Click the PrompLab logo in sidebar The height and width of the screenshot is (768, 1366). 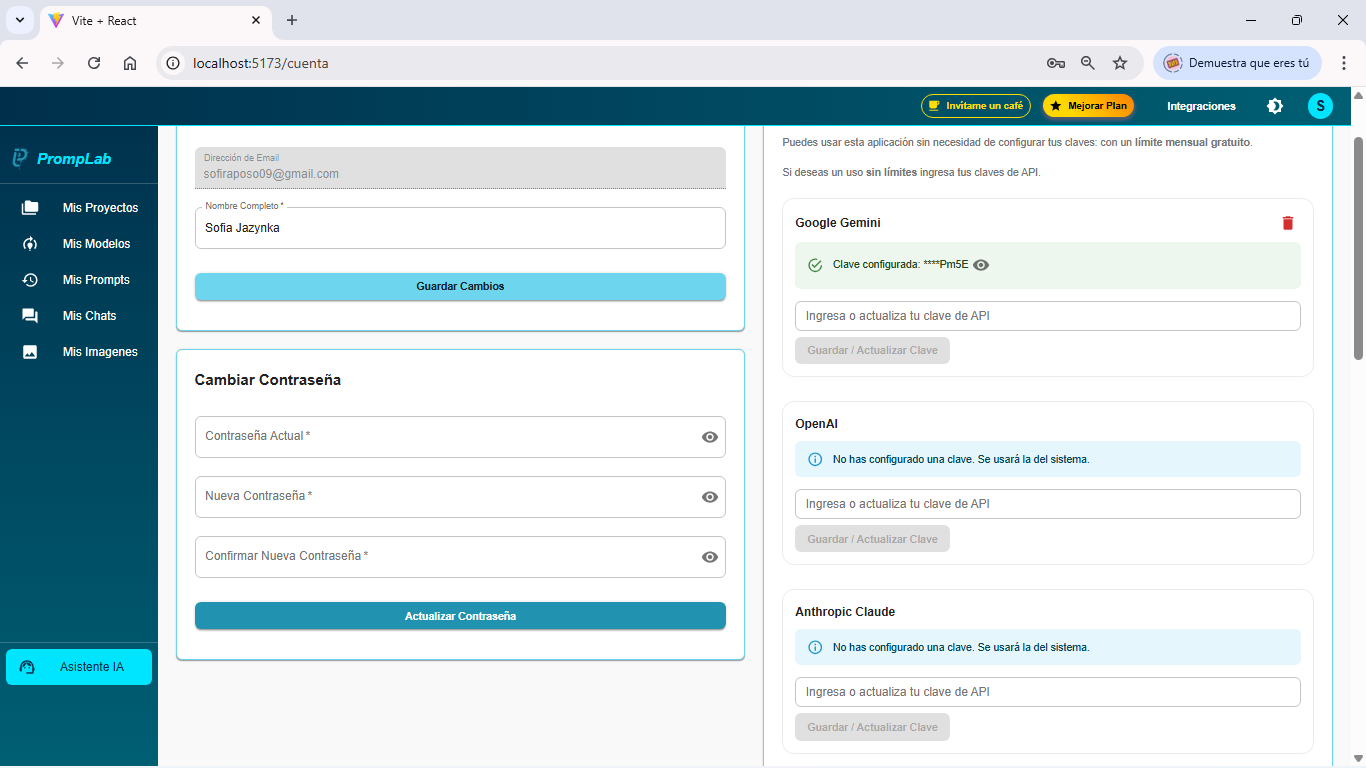tap(62, 158)
